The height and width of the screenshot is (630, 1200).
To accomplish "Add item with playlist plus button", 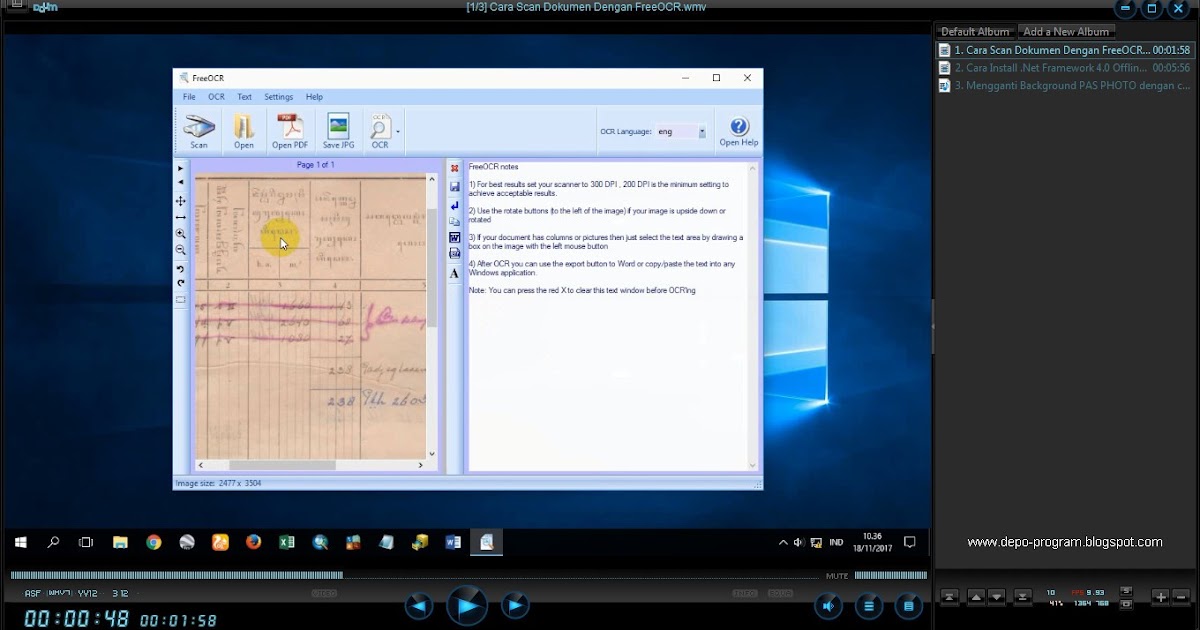I will pyautogui.click(x=1160, y=596).
